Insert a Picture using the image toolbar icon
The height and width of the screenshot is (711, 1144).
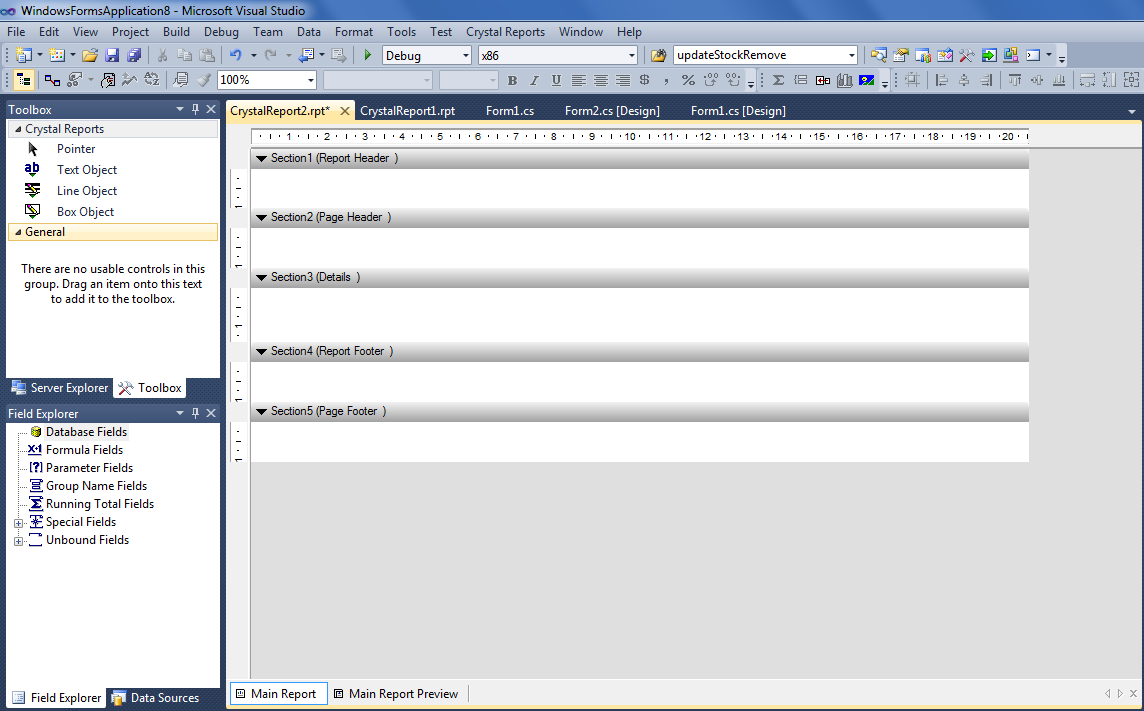point(866,79)
